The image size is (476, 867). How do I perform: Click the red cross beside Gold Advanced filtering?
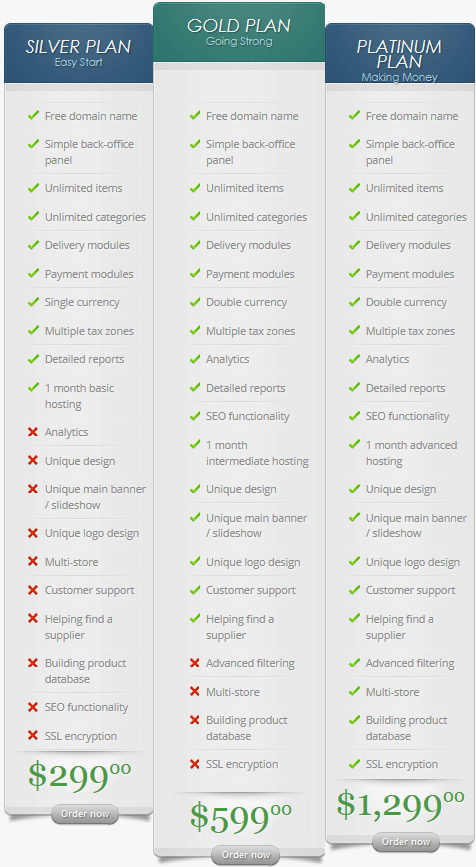[x=195, y=662]
